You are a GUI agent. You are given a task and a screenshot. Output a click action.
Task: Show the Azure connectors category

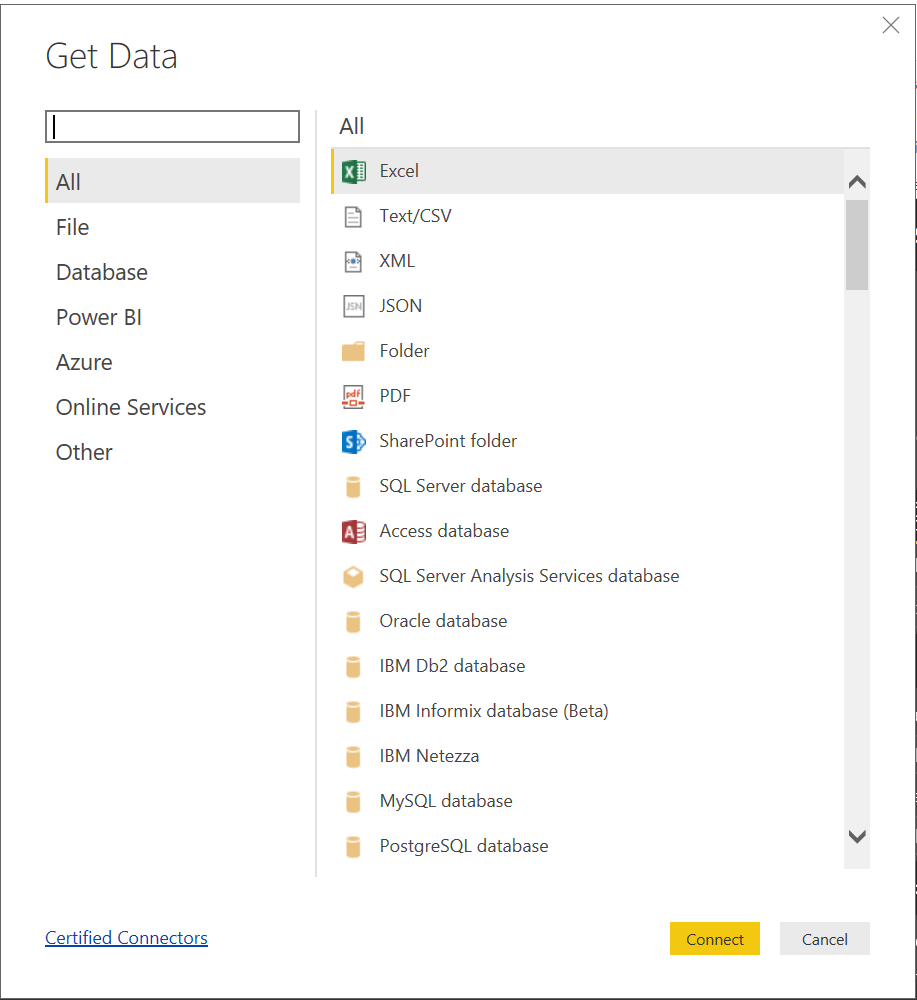172,362
